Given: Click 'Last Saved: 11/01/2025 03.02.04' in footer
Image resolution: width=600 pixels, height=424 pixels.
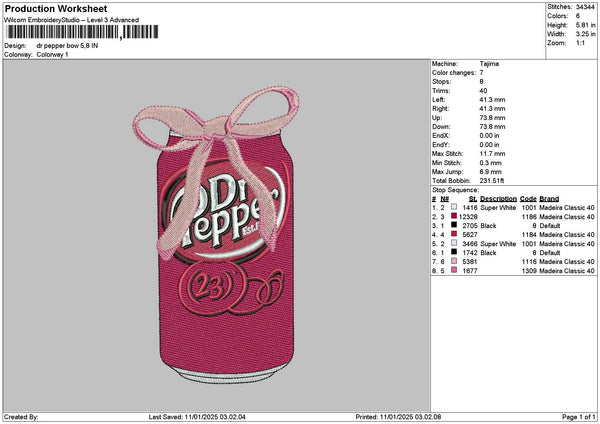Looking at the screenshot, I should click(197, 417).
